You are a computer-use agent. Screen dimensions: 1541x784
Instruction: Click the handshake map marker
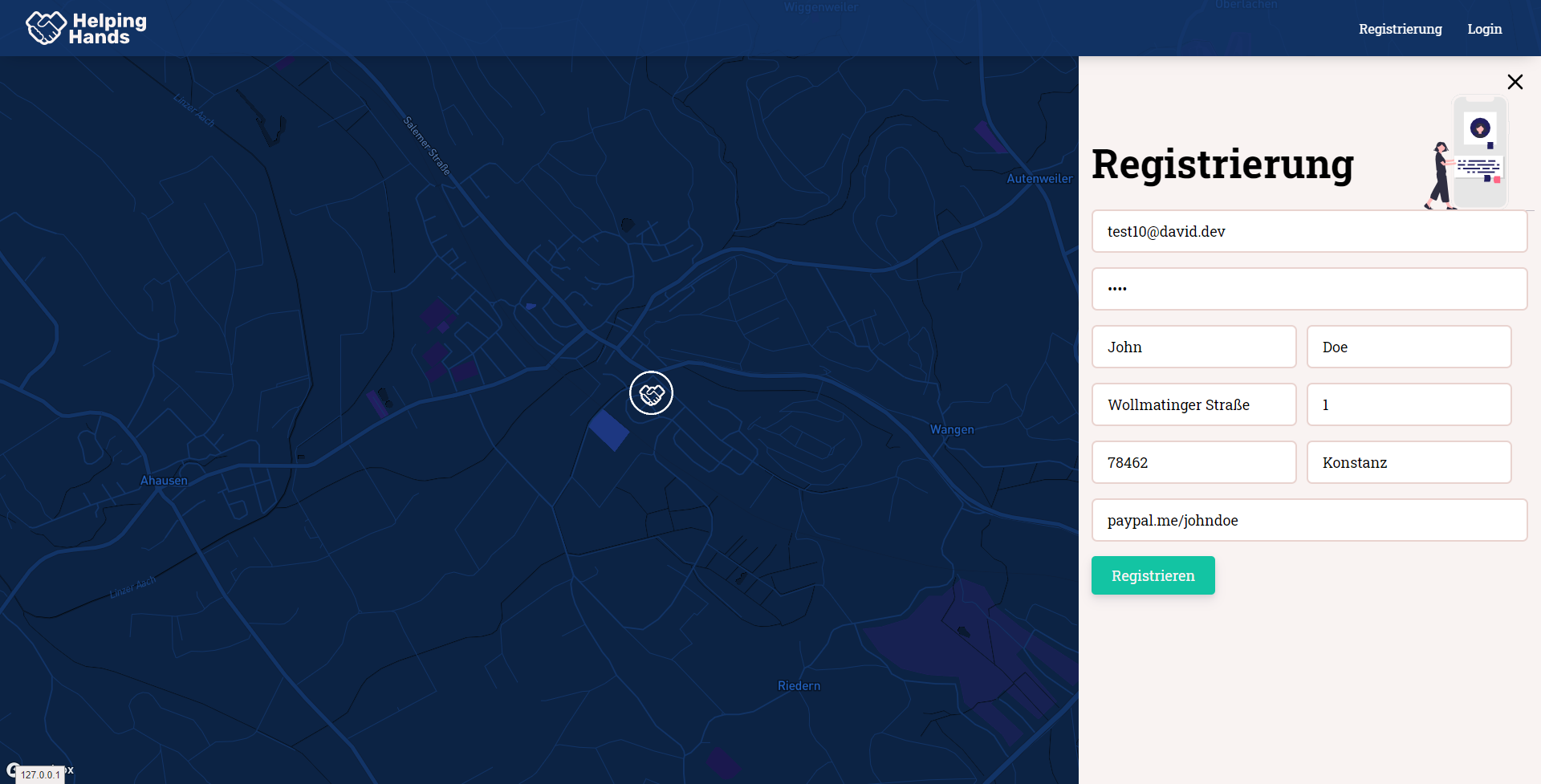click(651, 393)
